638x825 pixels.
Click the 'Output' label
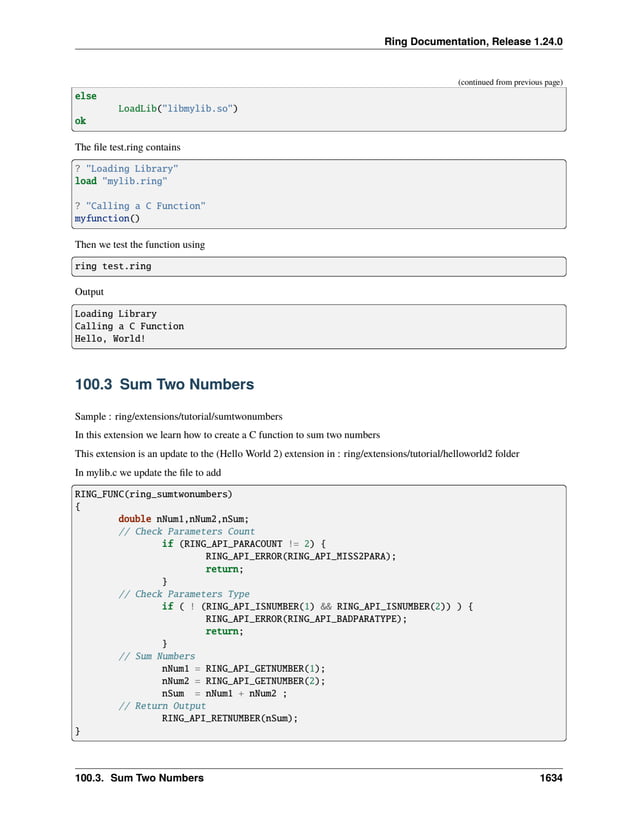[89, 292]
